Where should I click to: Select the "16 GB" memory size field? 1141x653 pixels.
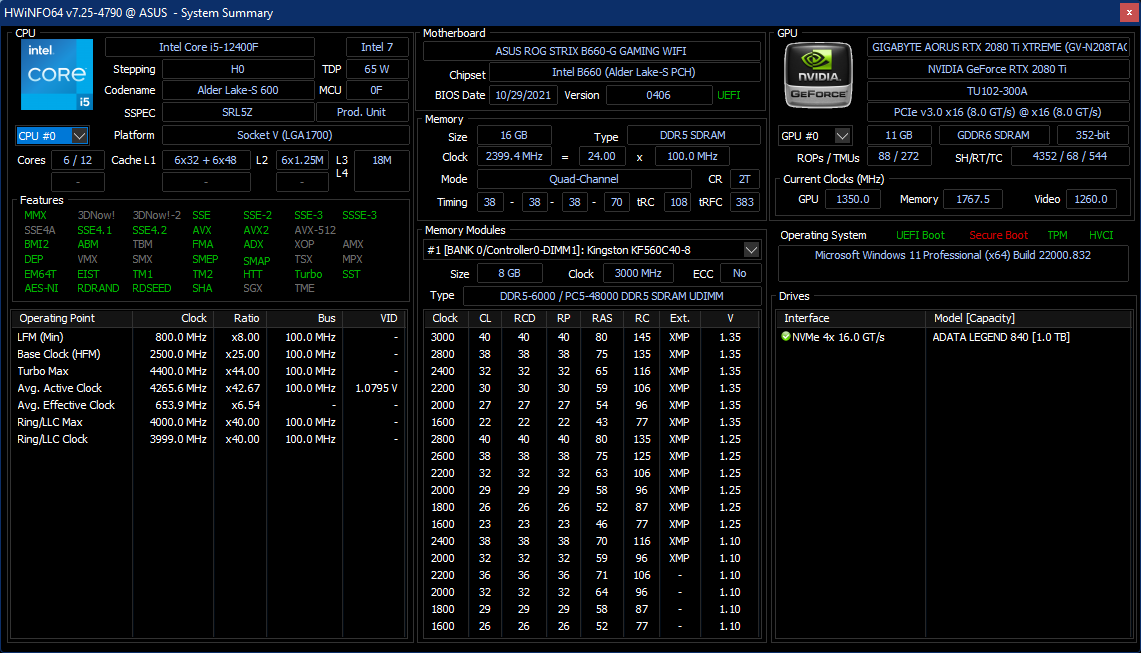[514, 135]
